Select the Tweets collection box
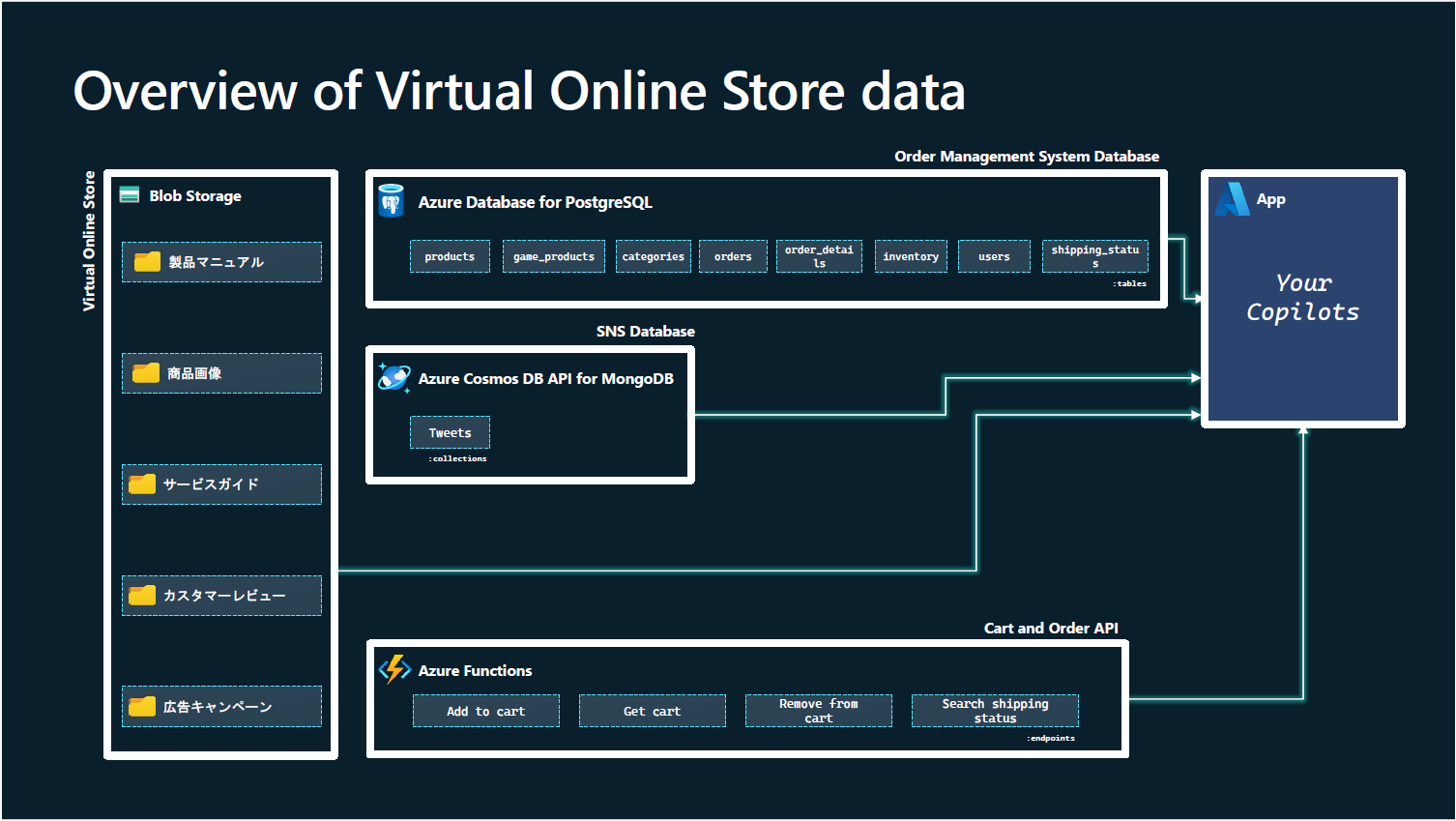This screenshot has width=1456, height=821. coord(450,432)
